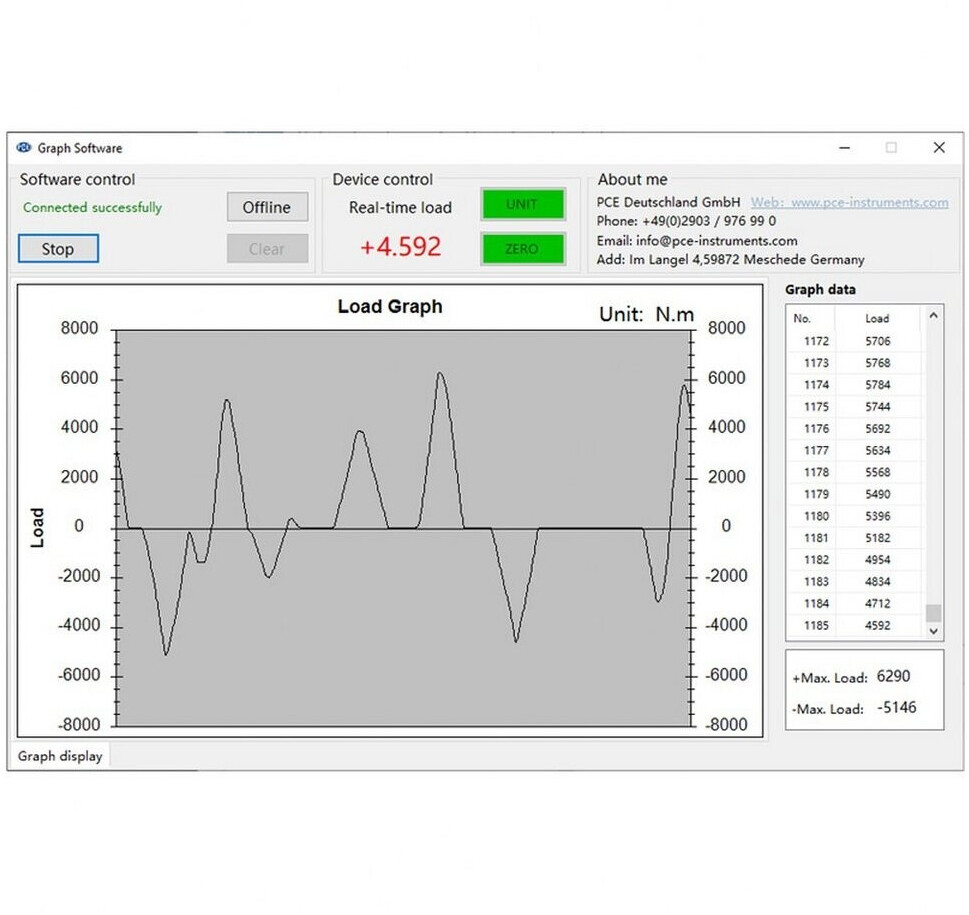969x915 pixels.
Task: Select row 1179 in Graph data
Action: (x=854, y=494)
